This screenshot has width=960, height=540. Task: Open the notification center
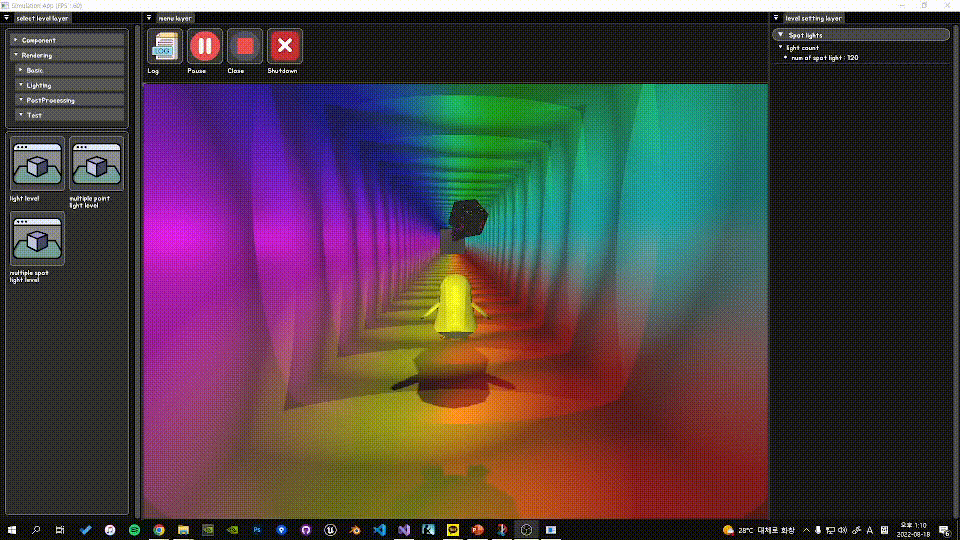click(x=945, y=530)
